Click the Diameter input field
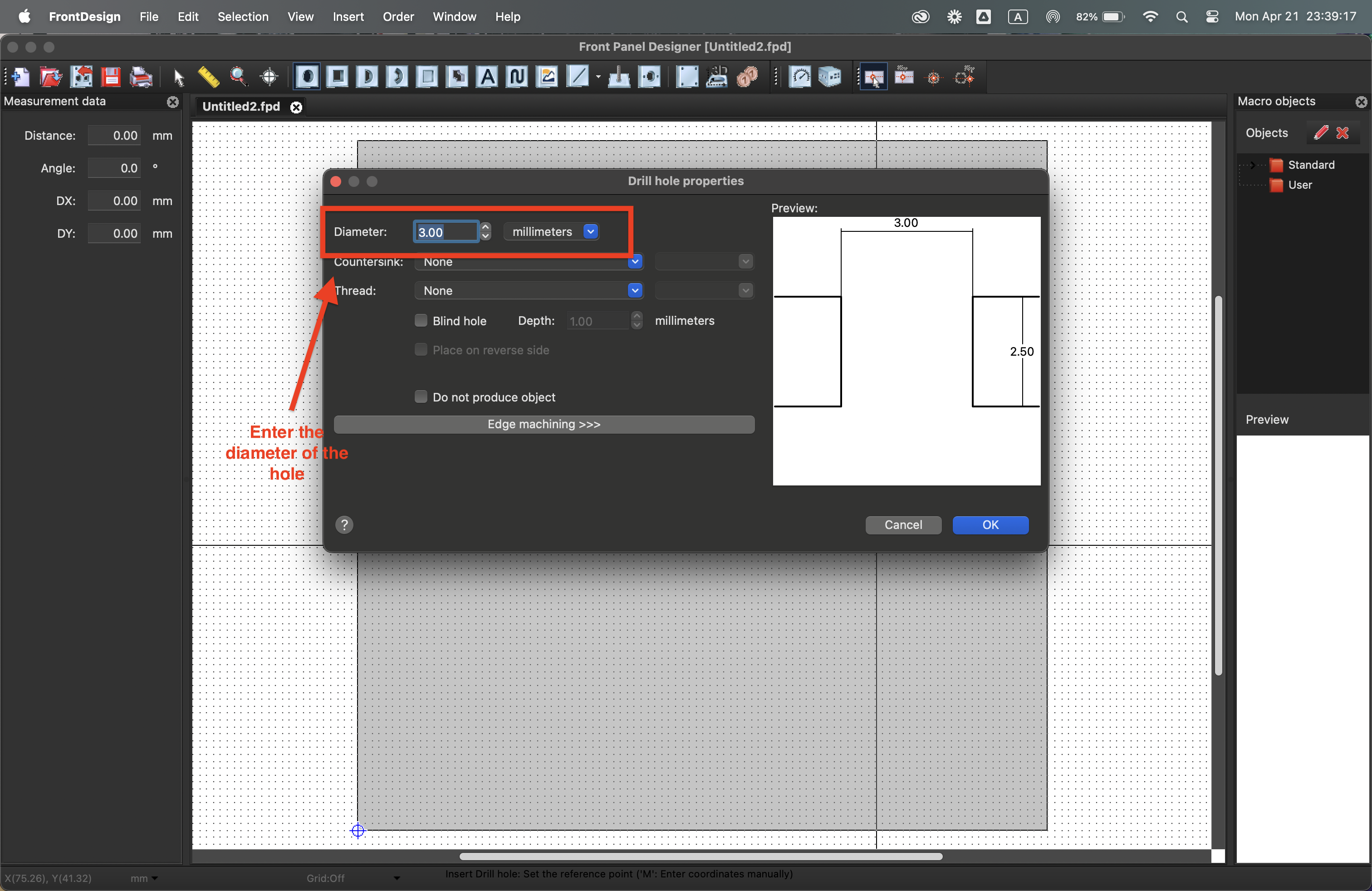1372x891 pixels. 446,232
